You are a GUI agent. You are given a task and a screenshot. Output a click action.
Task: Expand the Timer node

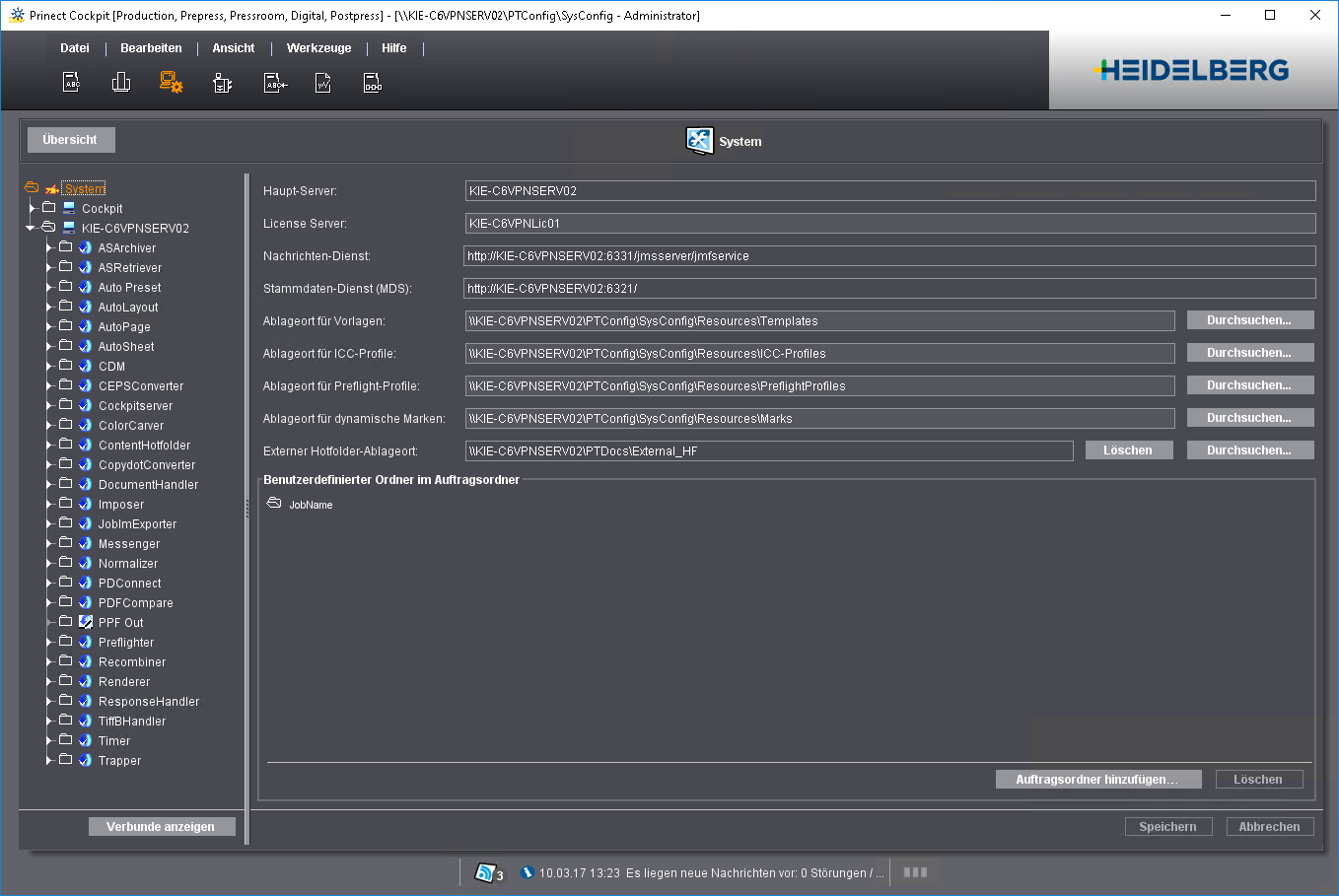49,740
